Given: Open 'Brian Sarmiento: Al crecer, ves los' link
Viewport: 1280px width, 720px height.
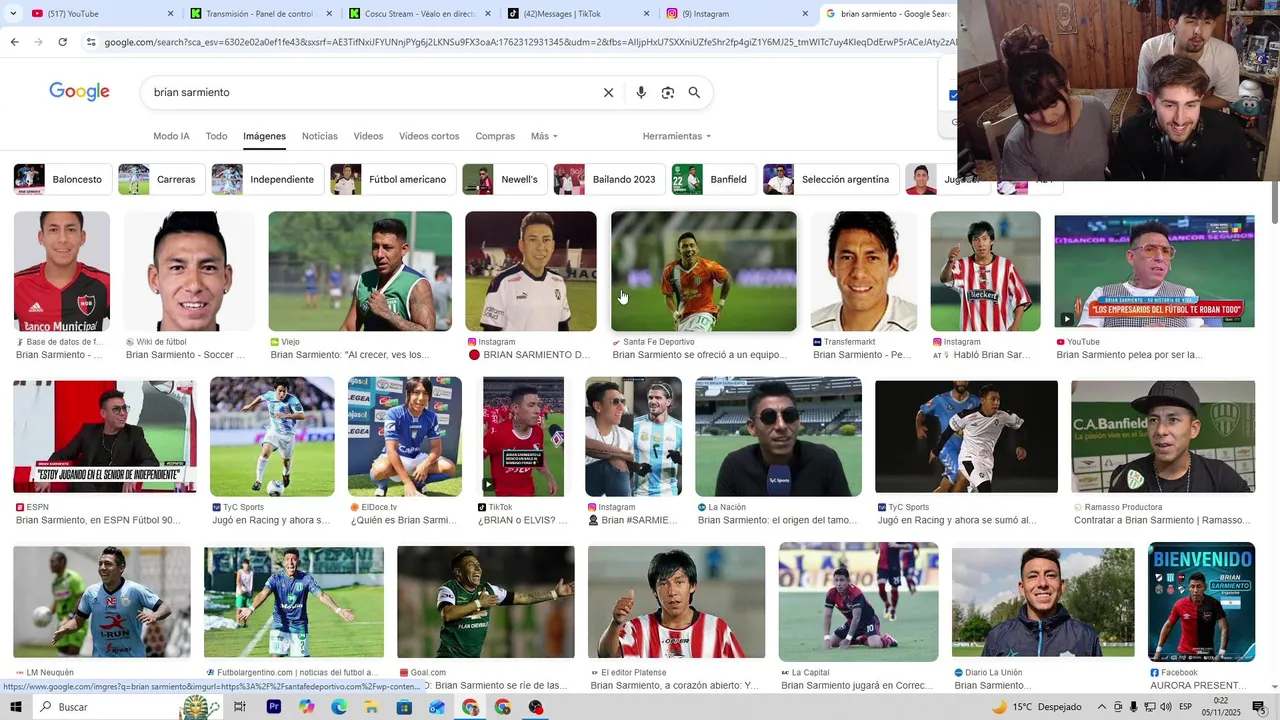Looking at the screenshot, I should pos(350,355).
